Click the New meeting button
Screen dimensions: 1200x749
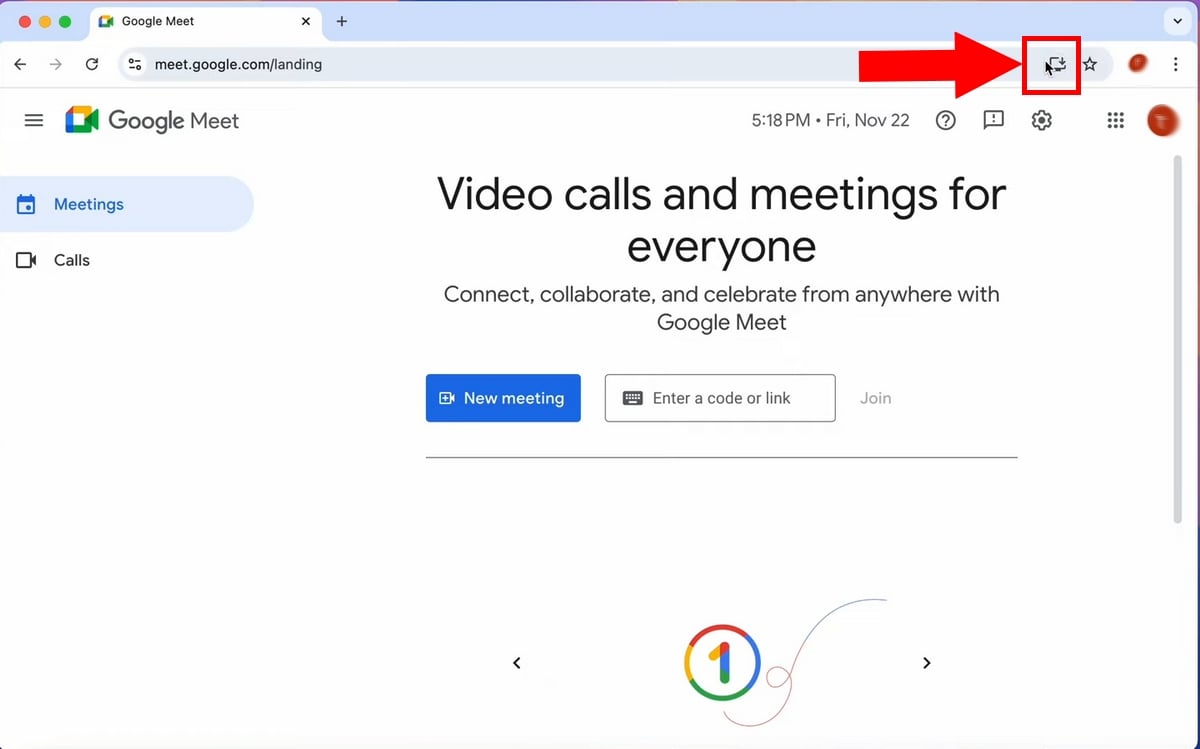click(x=503, y=398)
